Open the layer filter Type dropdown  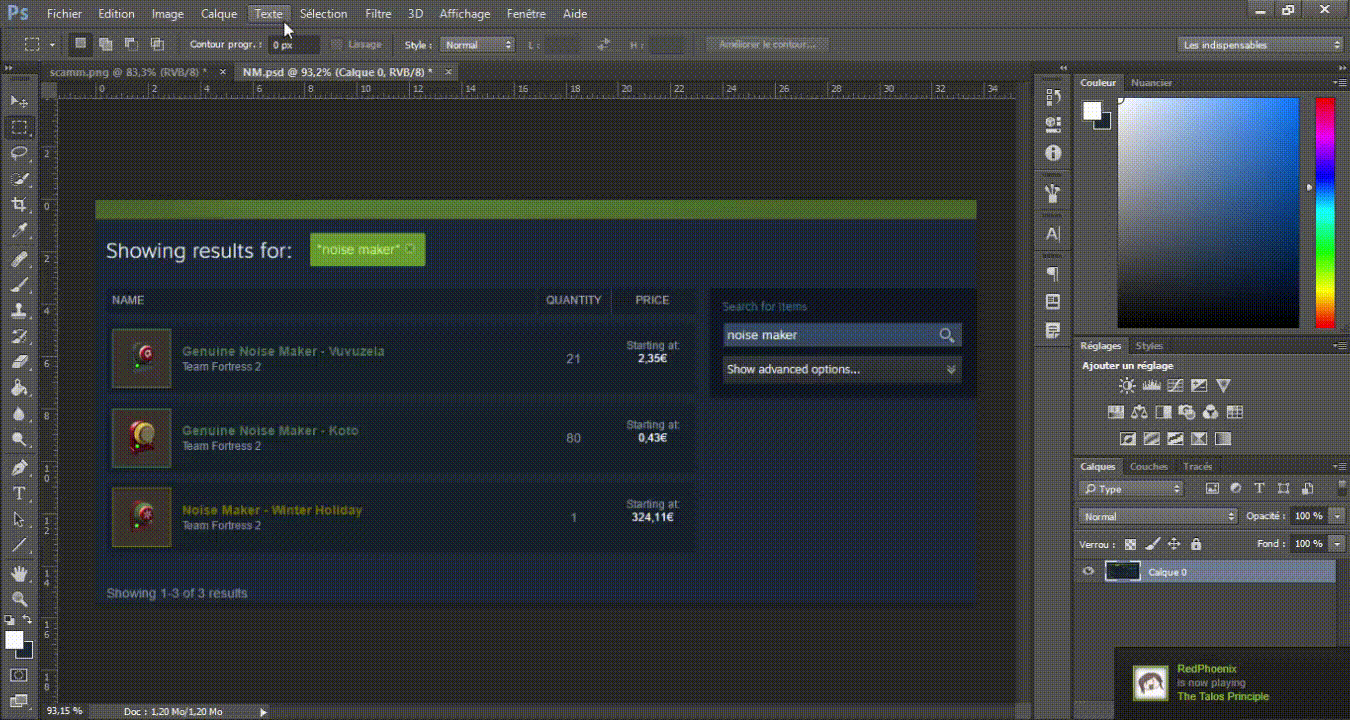1131,489
